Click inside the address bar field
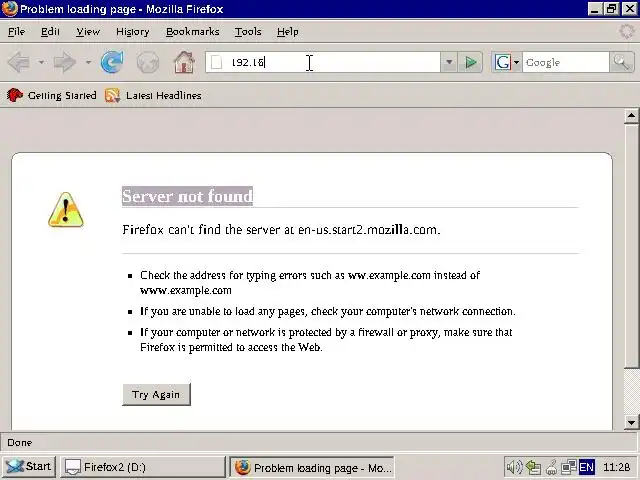This screenshot has height=480, width=640. 322,62
